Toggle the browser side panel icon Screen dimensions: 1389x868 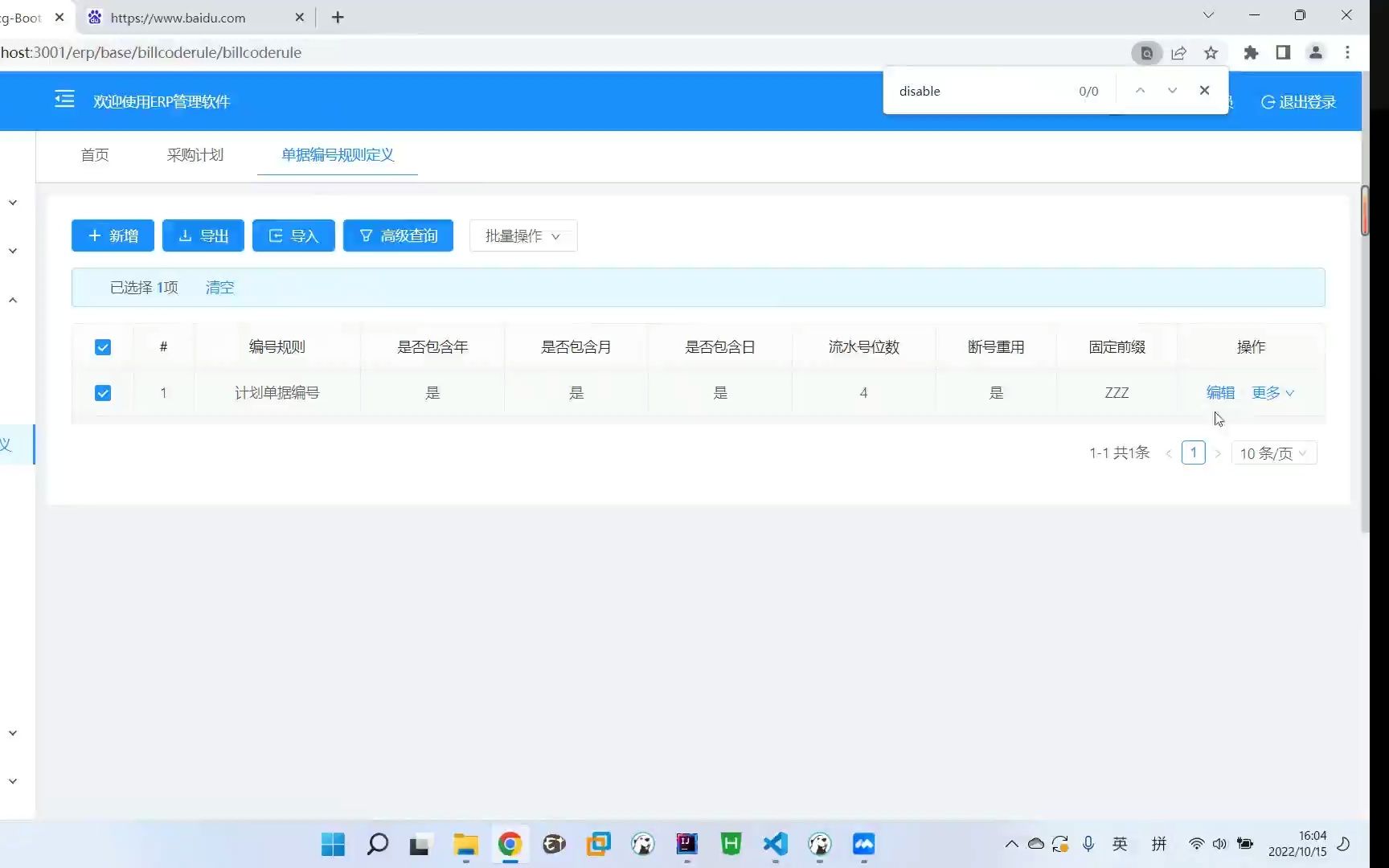tap(1283, 53)
